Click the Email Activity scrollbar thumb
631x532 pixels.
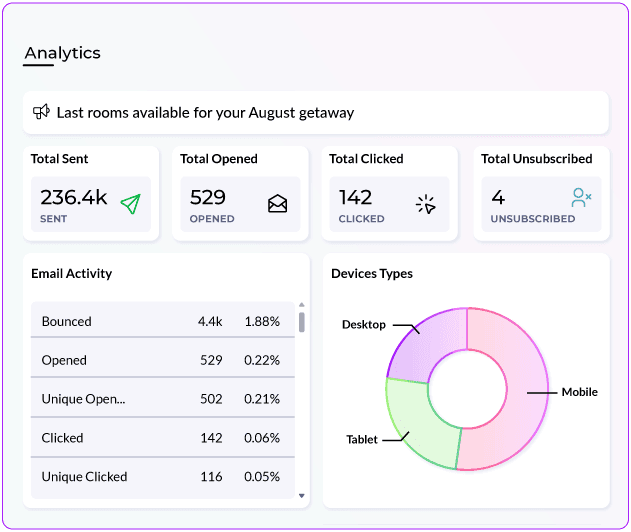302,322
